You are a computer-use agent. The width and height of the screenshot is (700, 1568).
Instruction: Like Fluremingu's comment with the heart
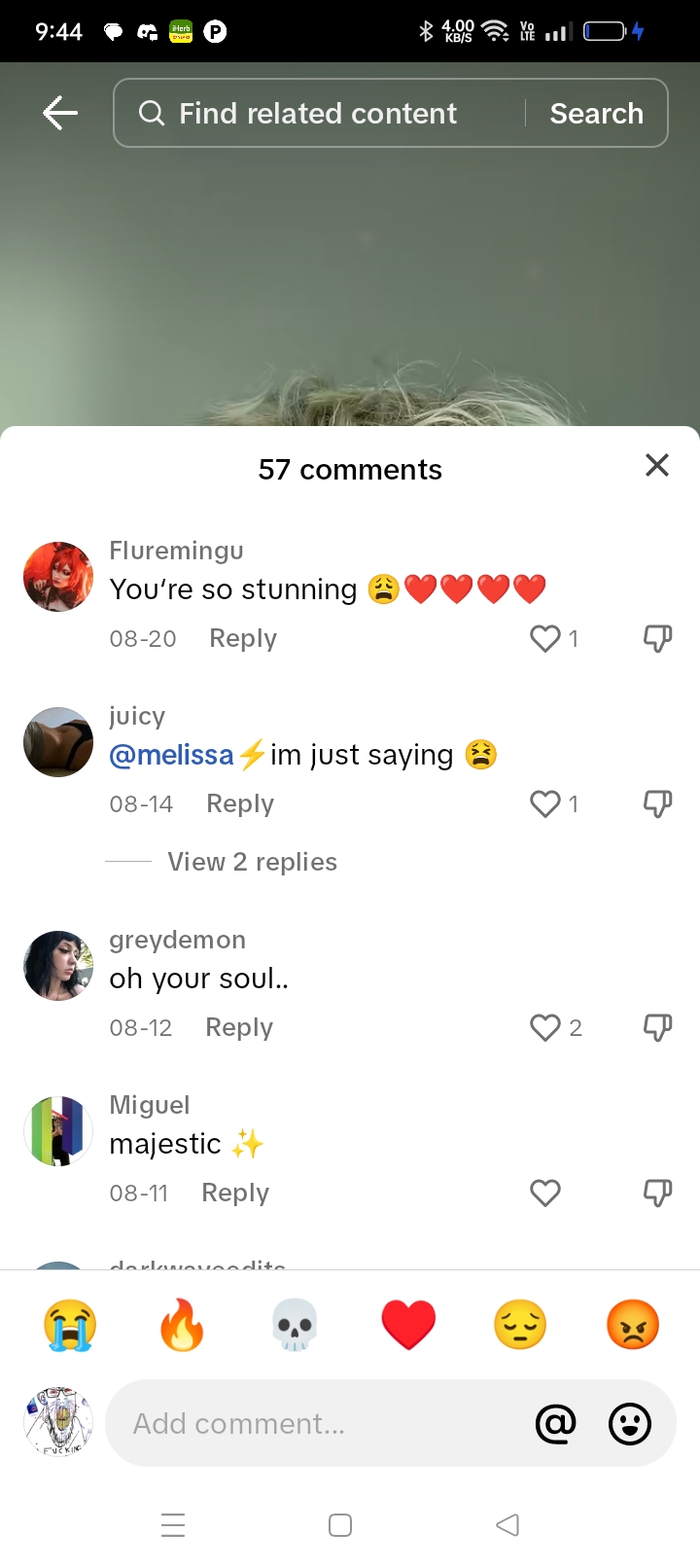545,639
